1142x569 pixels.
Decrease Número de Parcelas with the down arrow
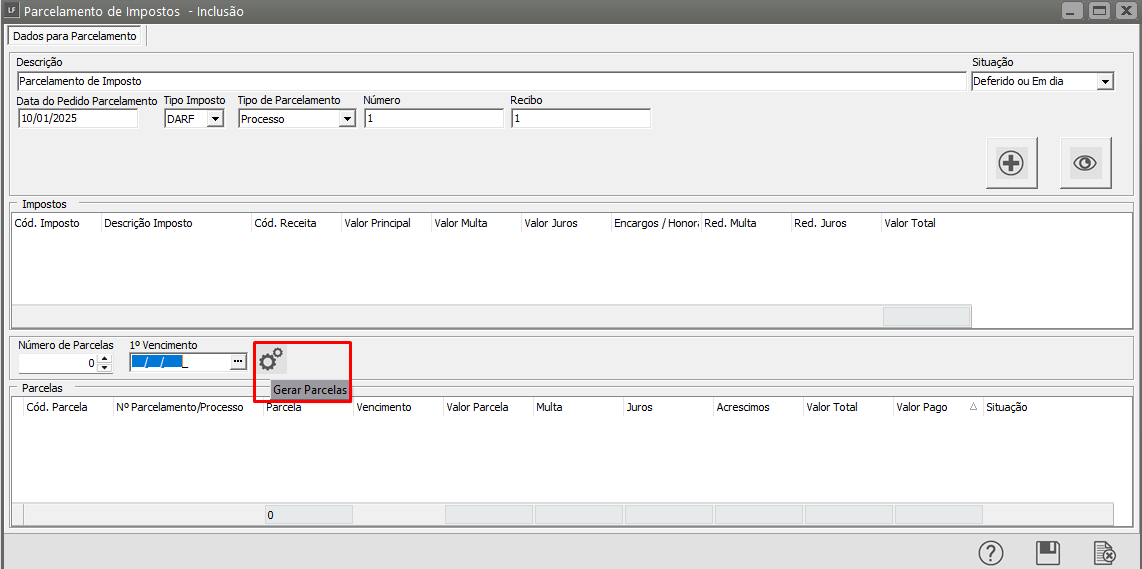(x=104, y=367)
